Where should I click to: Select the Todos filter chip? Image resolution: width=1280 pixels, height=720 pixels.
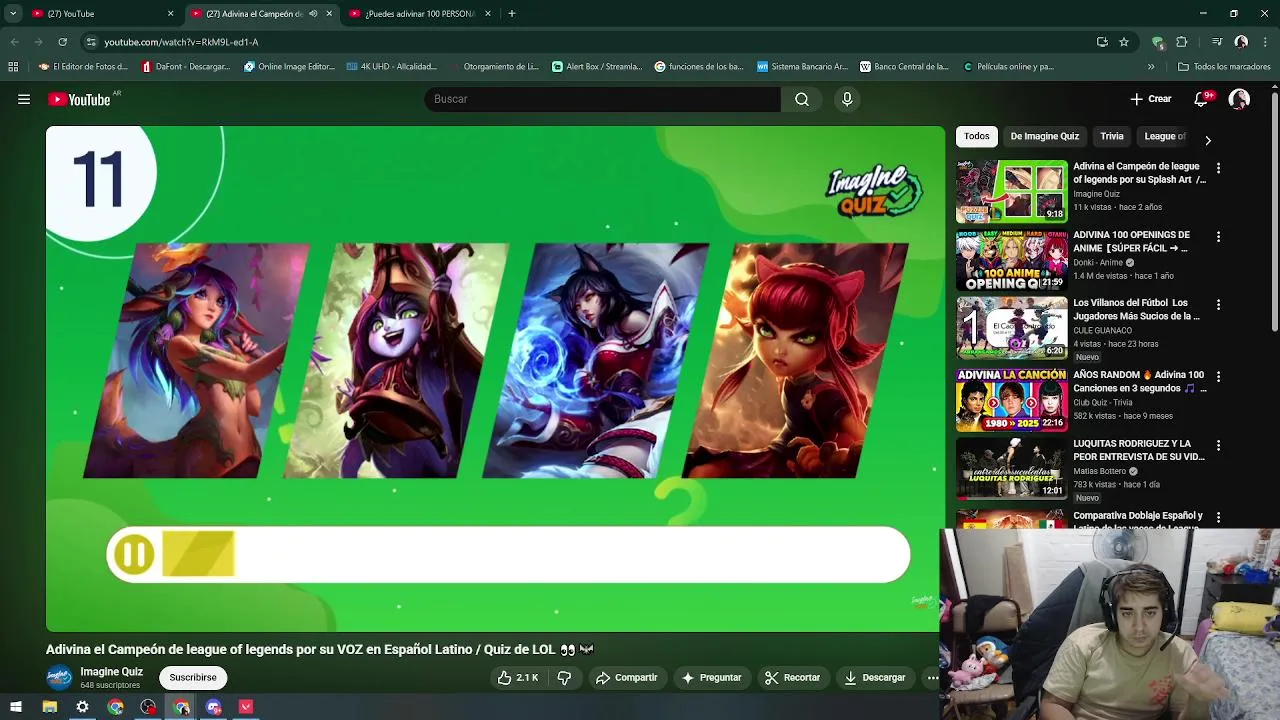pyautogui.click(x=977, y=136)
